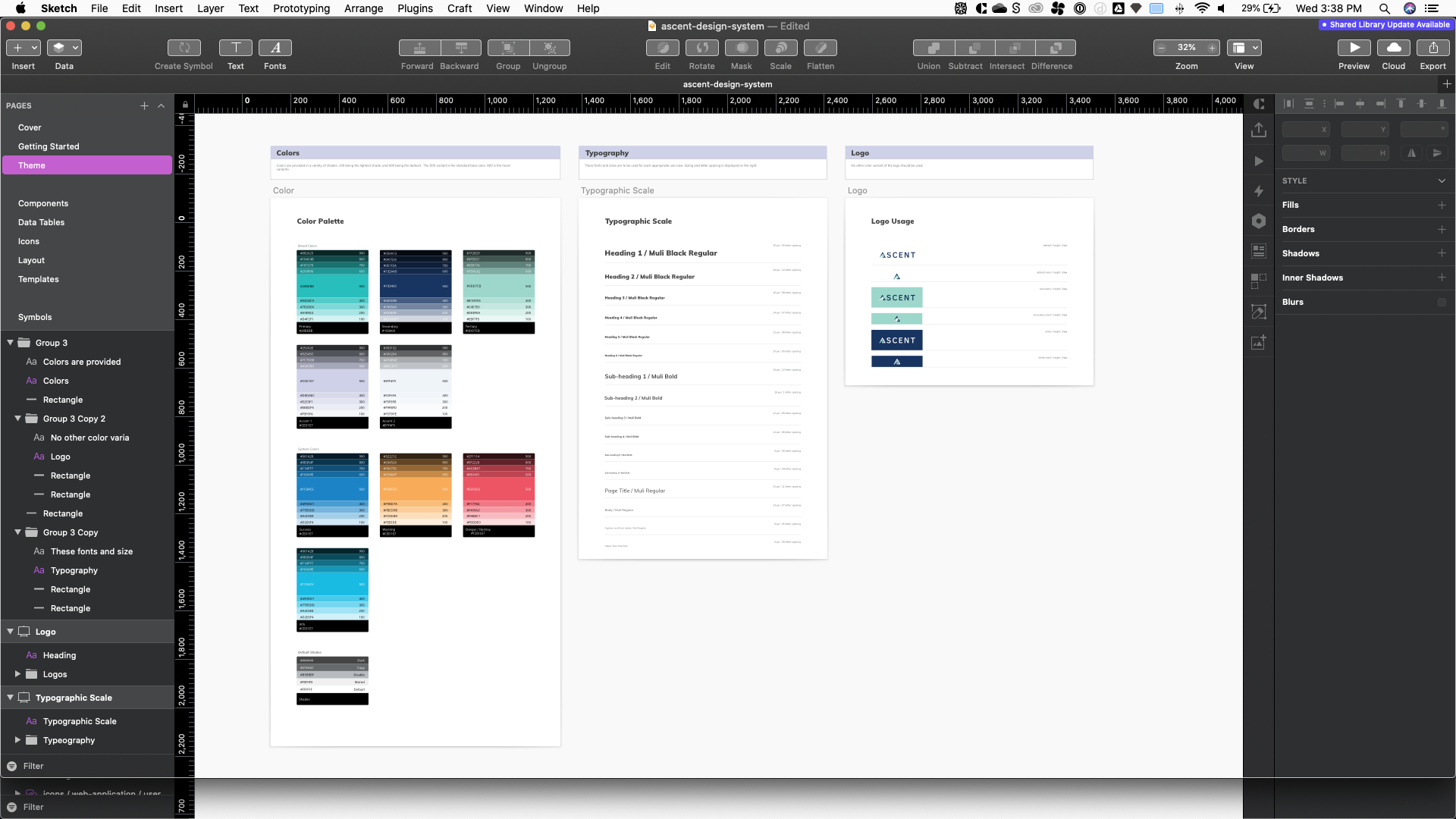Click the Create Symbol toolbar icon
The width and height of the screenshot is (1456, 819).
point(184,48)
